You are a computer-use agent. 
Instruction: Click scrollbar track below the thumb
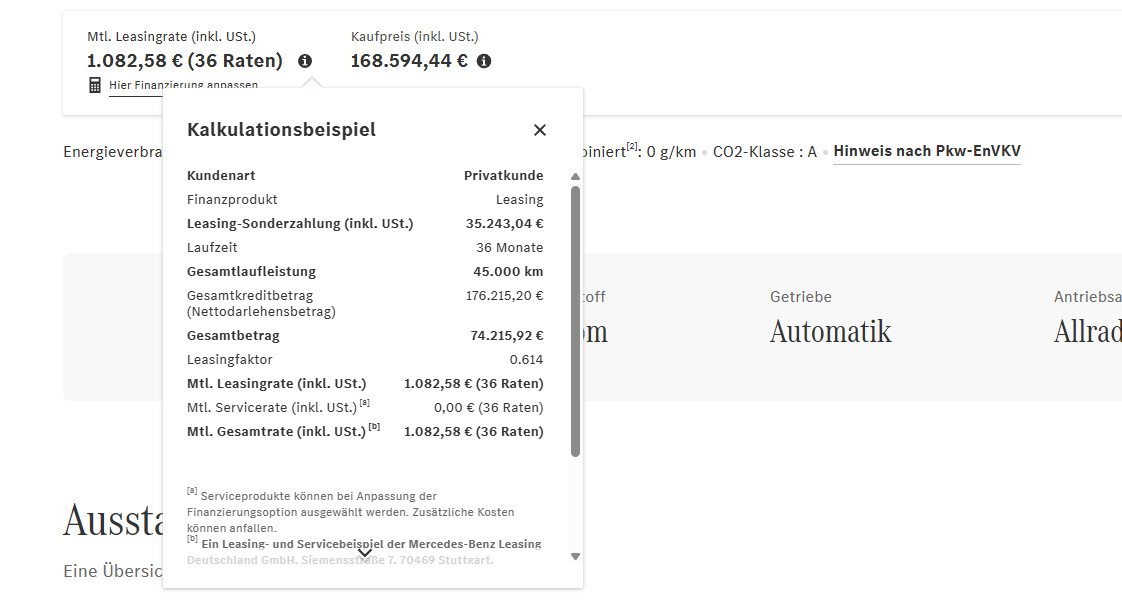(575, 503)
